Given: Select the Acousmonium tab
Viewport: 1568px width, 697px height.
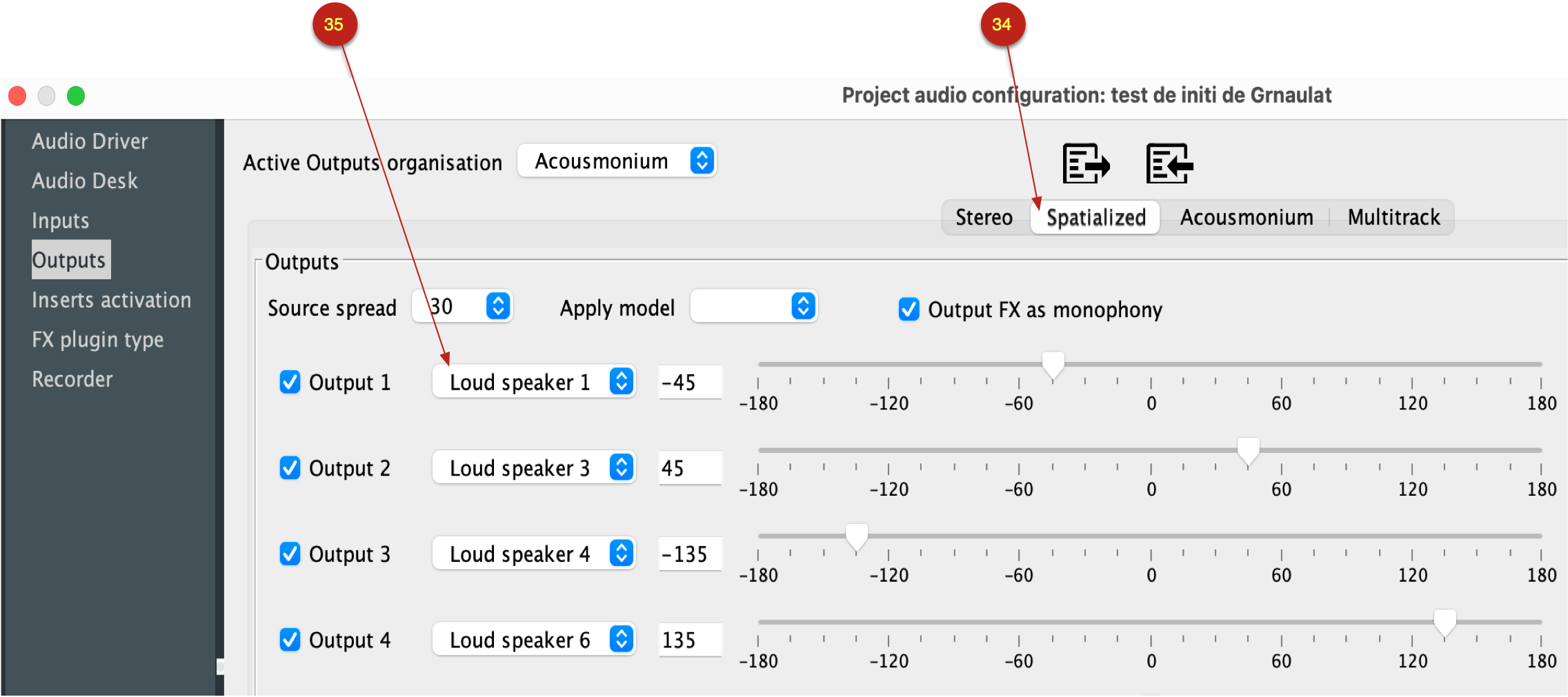Looking at the screenshot, I should tap(1247, 218).
